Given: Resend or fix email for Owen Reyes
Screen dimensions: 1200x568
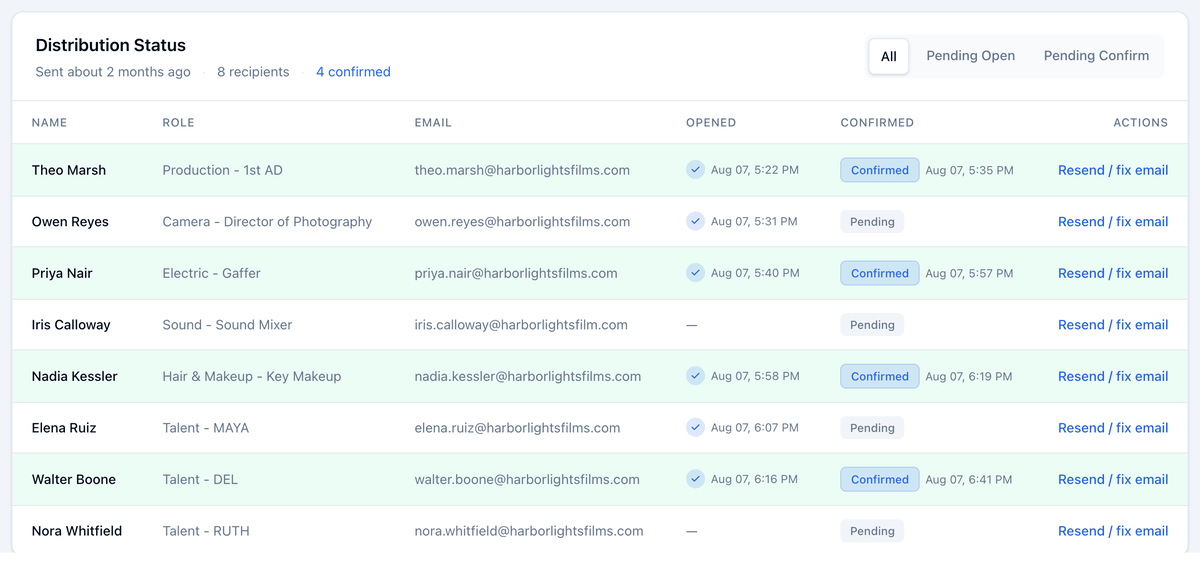Looking at the screenshot, I should [x=1113, y=221].
